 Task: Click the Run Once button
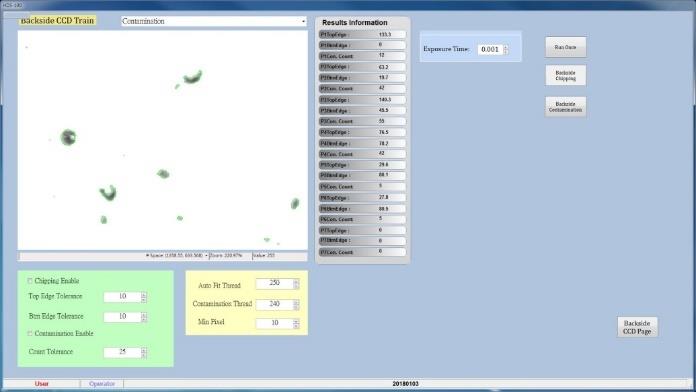point(566,47)
